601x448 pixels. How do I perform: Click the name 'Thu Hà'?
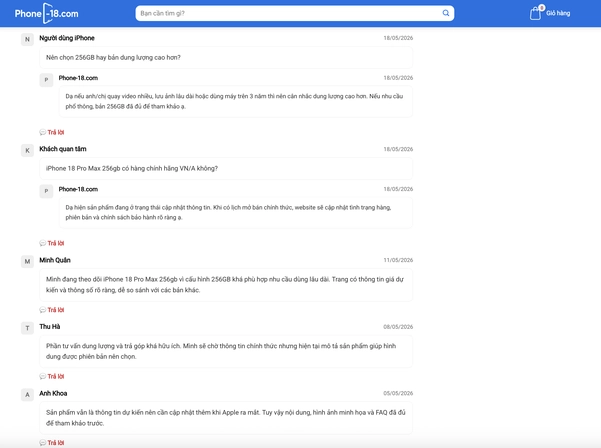coord(50,327)
